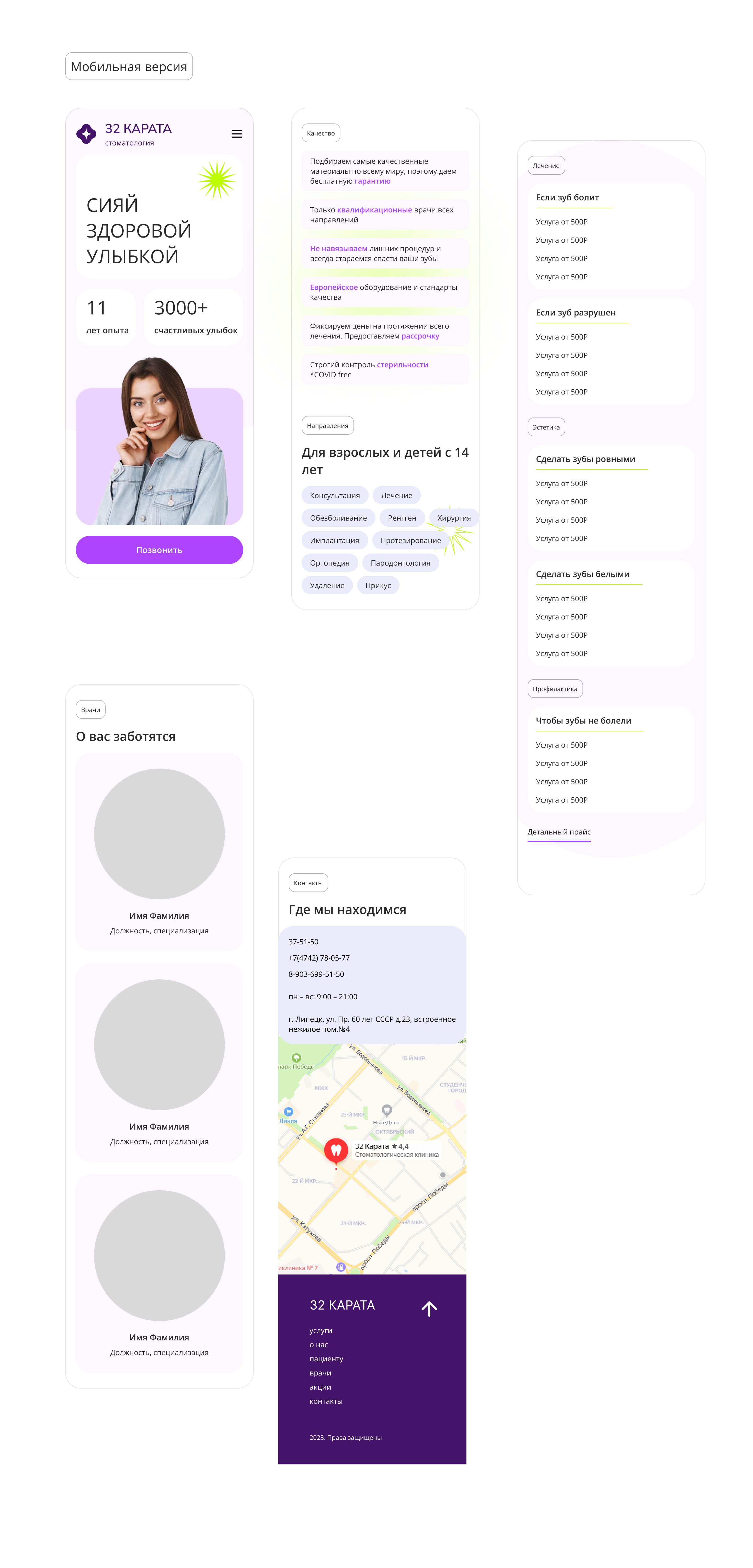
Task: Expand the Если зуб болит card
Action: [x=567, y=197]
